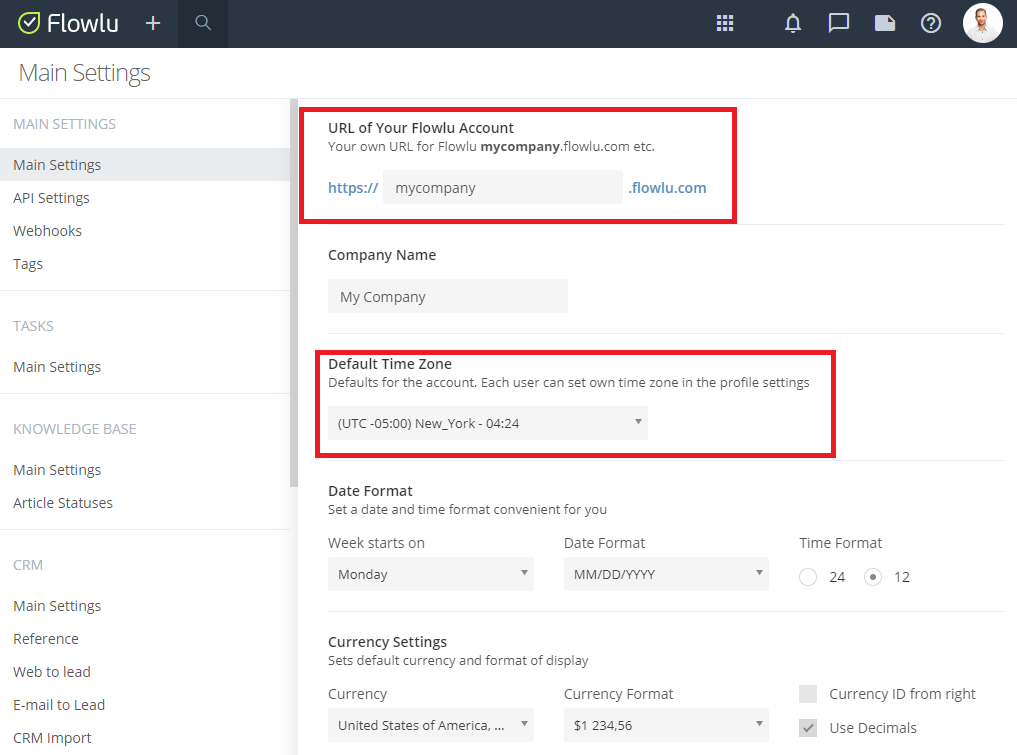Open the search magnifier

click(x=203, y=23)
